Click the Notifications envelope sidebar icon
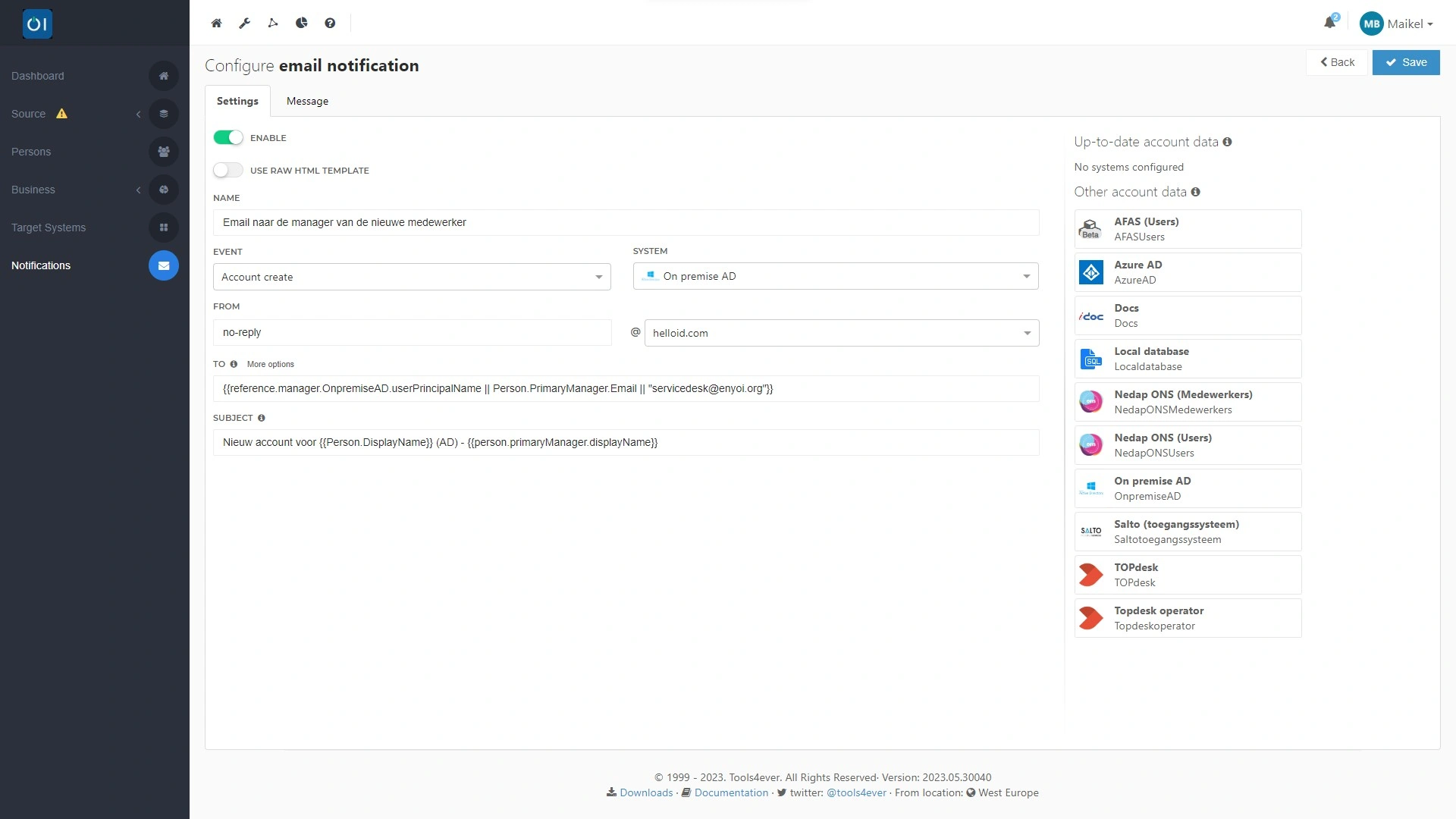Screen dimensions: 1456x819 163,265
